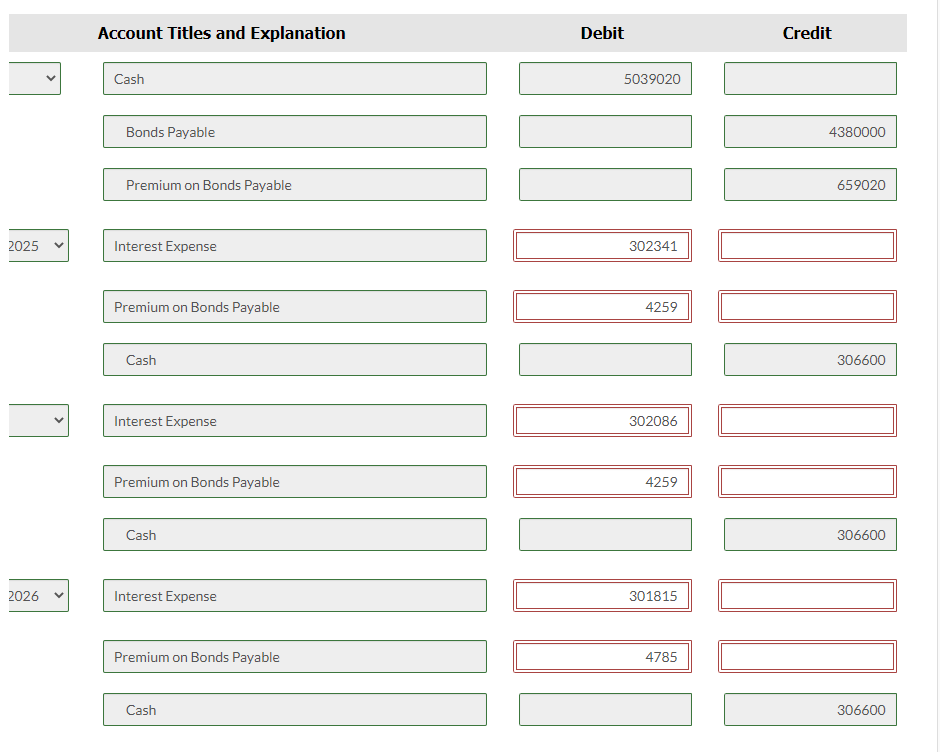The height and width of the screenshot is (752, 940).
Task: Open the 2026 date dropdown
Action: pyautogui.click(x=38, y=595)
